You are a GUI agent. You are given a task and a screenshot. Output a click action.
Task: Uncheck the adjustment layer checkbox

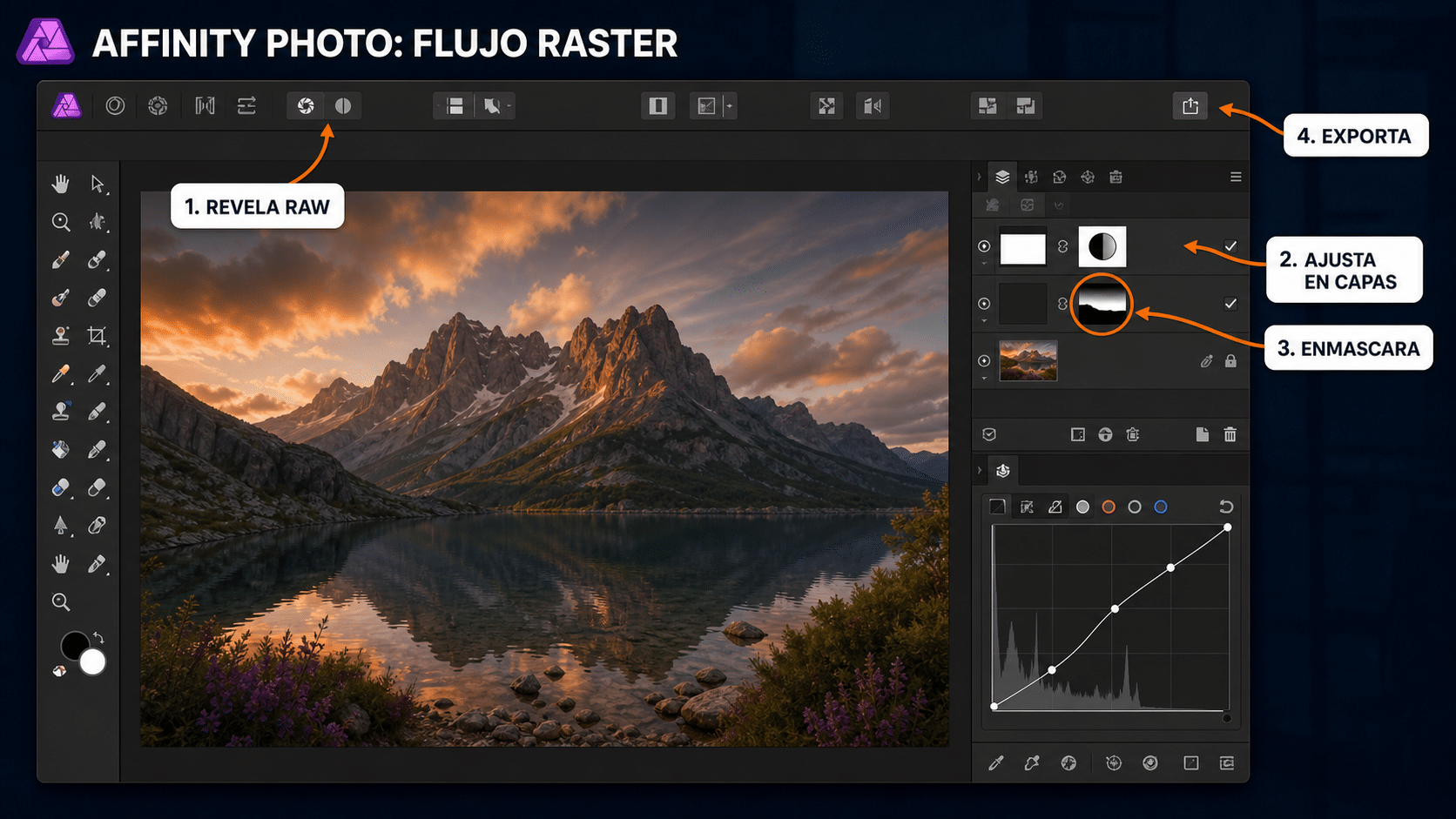coord(1230,246)
